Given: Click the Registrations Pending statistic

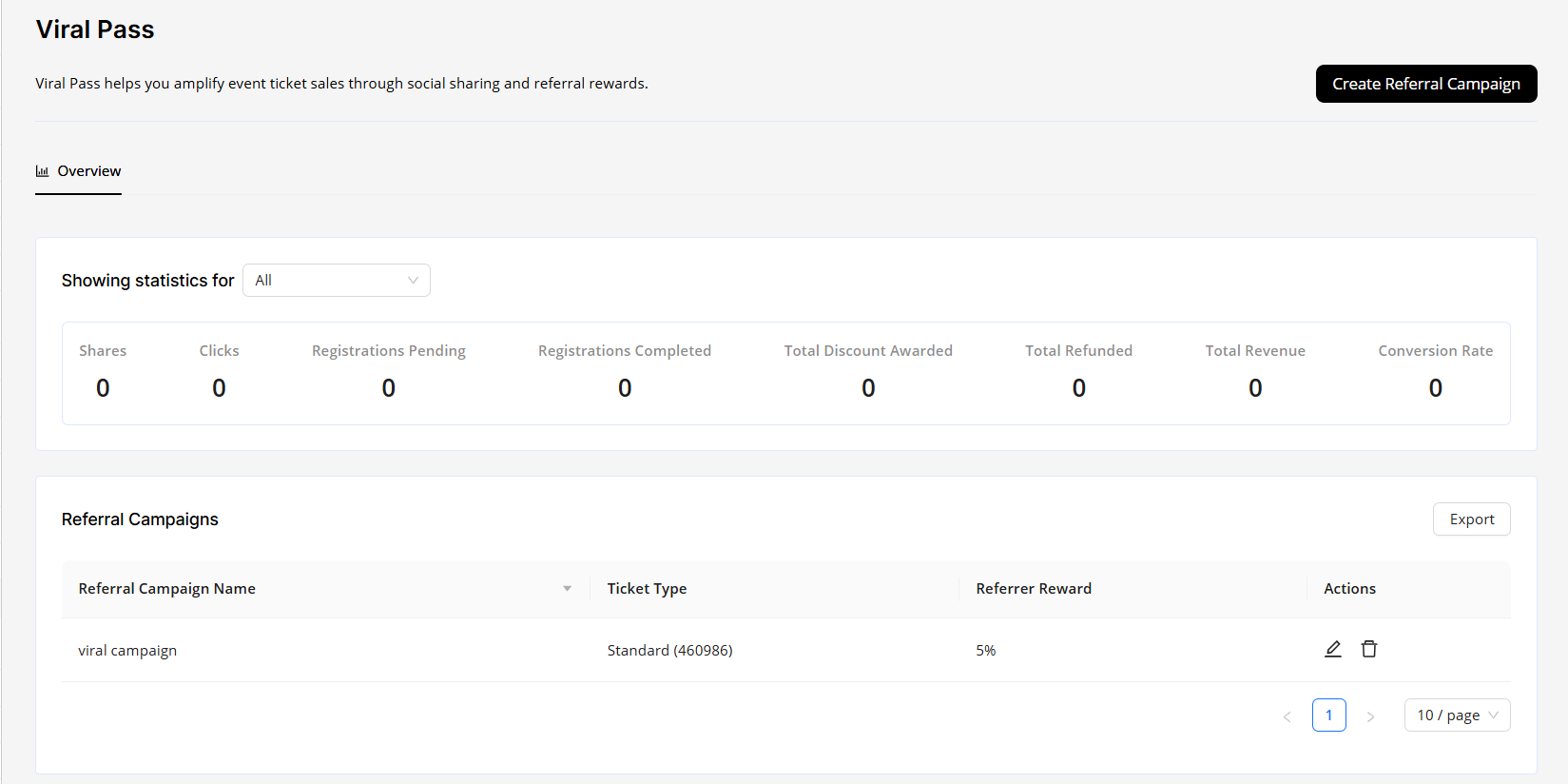Looking at the screenshot, I should click(x=389, y=372).
